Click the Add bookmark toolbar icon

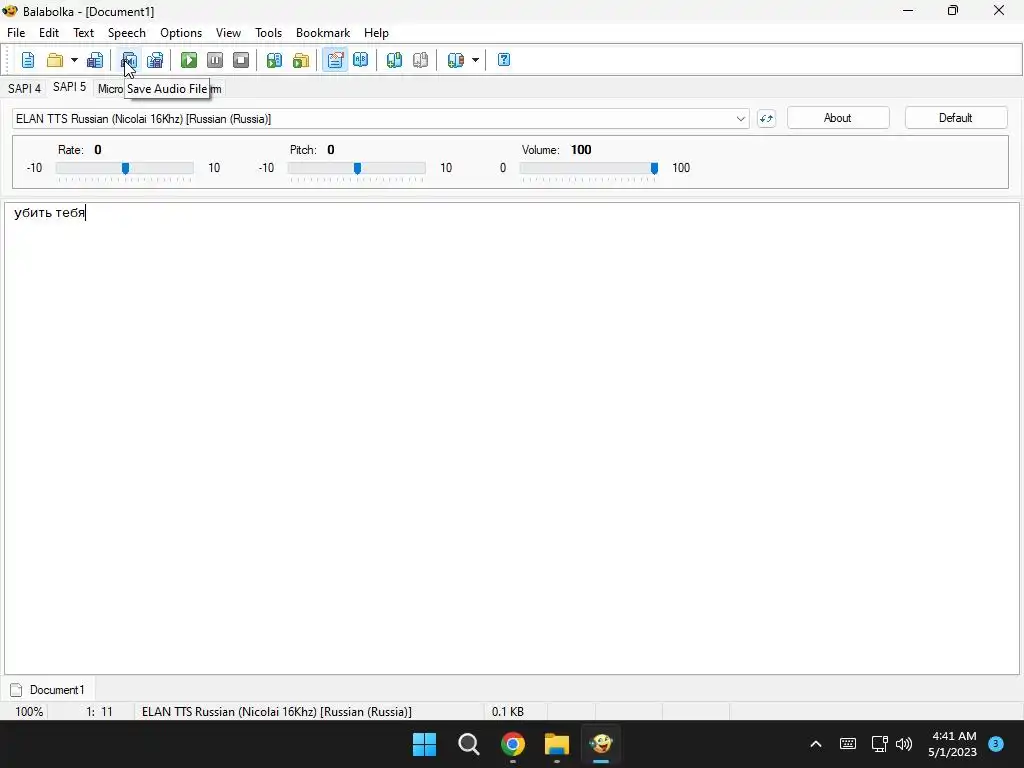[x=394, y=60]
